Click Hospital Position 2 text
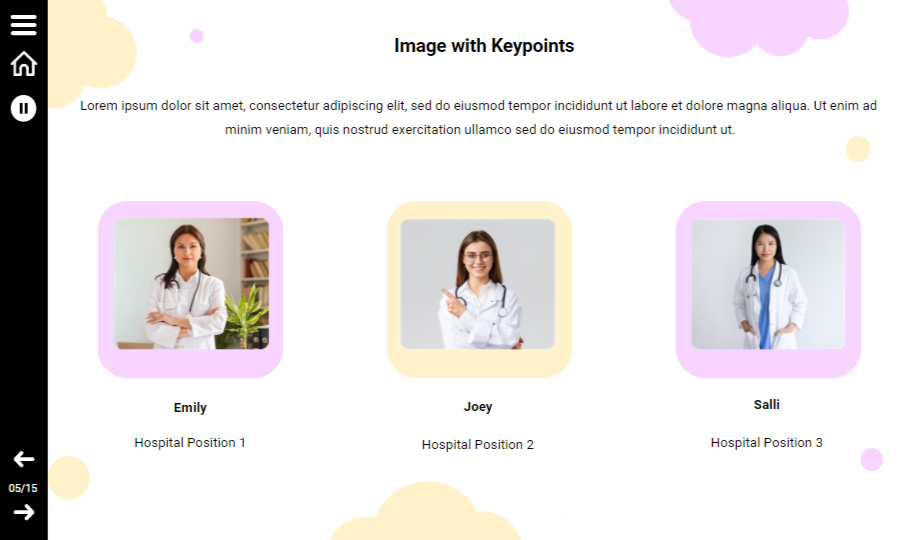 pos(478,445)
